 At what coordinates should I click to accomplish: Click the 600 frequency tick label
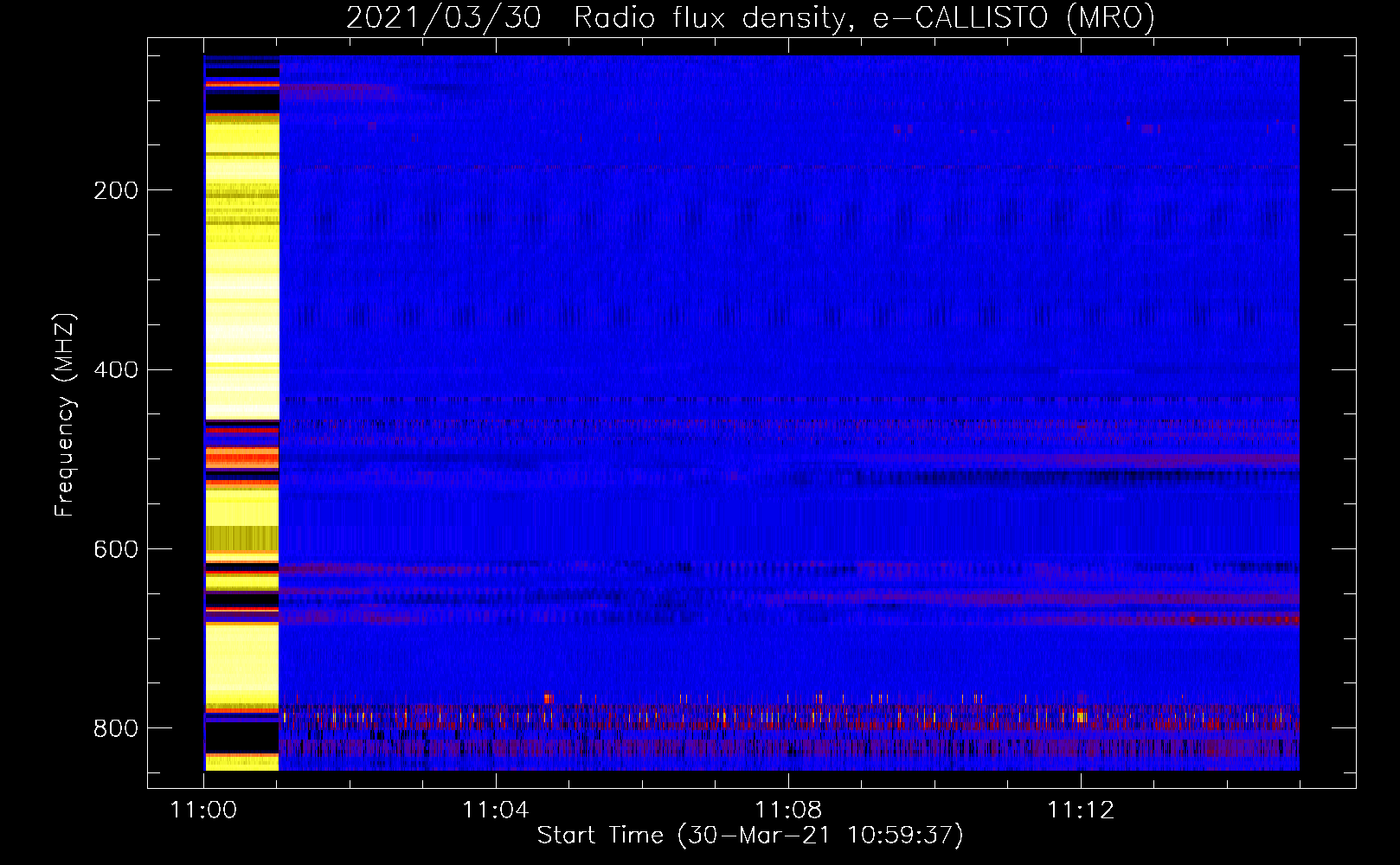116,550
